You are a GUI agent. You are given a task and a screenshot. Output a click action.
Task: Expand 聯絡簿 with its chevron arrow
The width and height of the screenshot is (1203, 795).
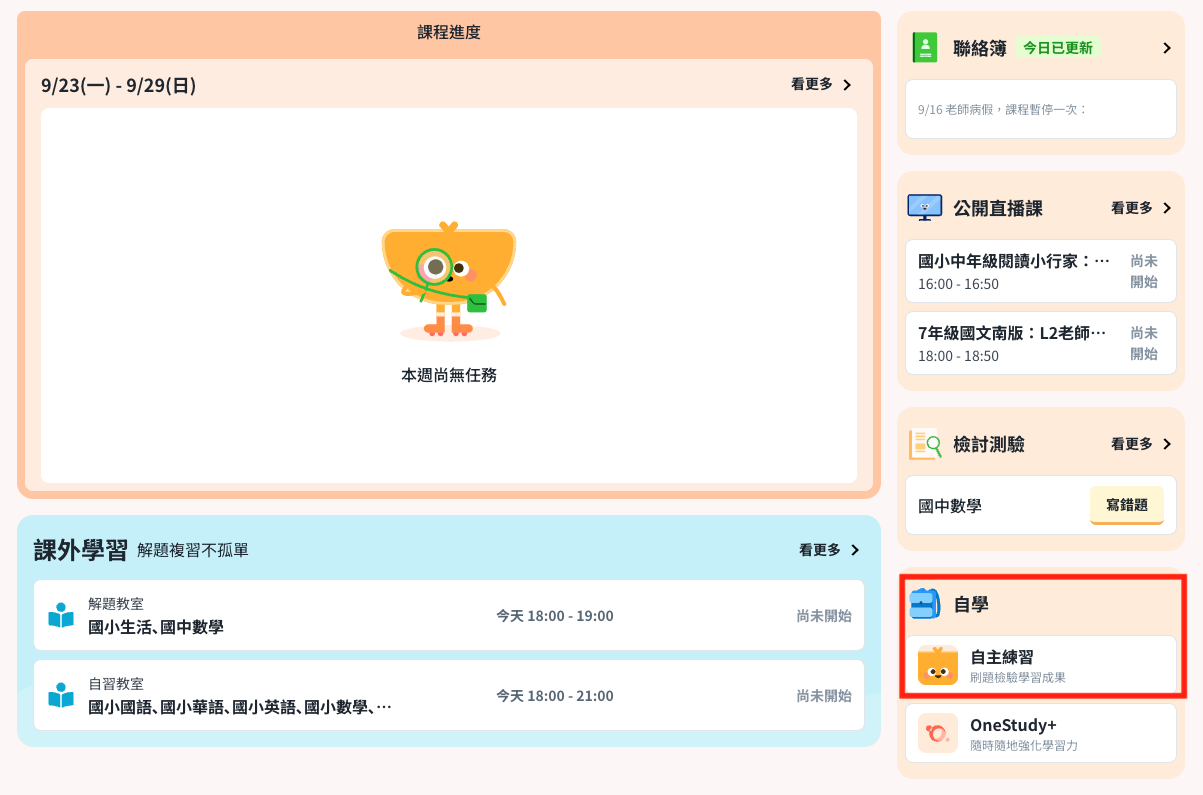tap(1166, 48)
